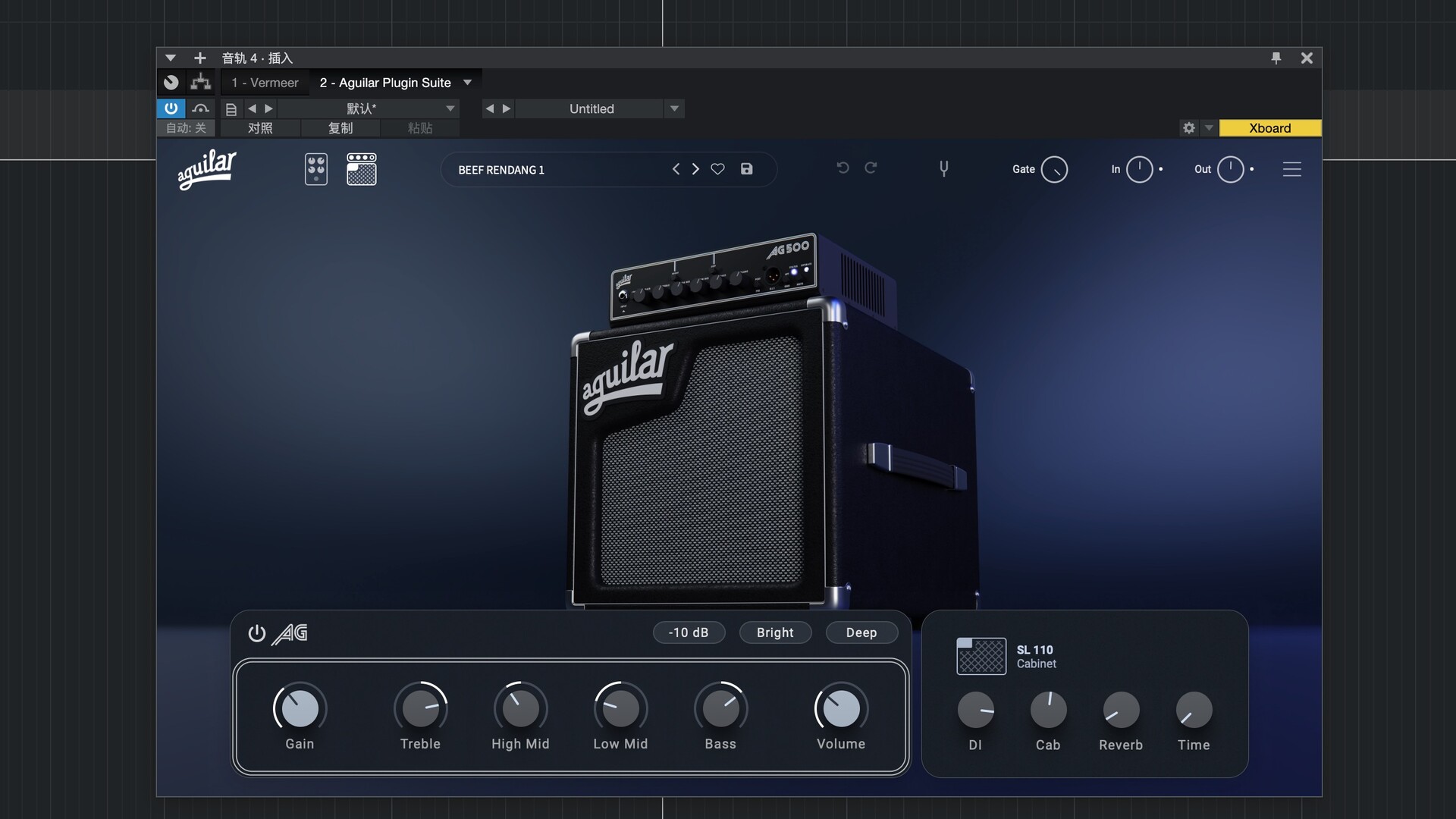Screen dimensions: 1456x819
Task: Toggle the AG amp power button
Action: click(x=257, y=633)
